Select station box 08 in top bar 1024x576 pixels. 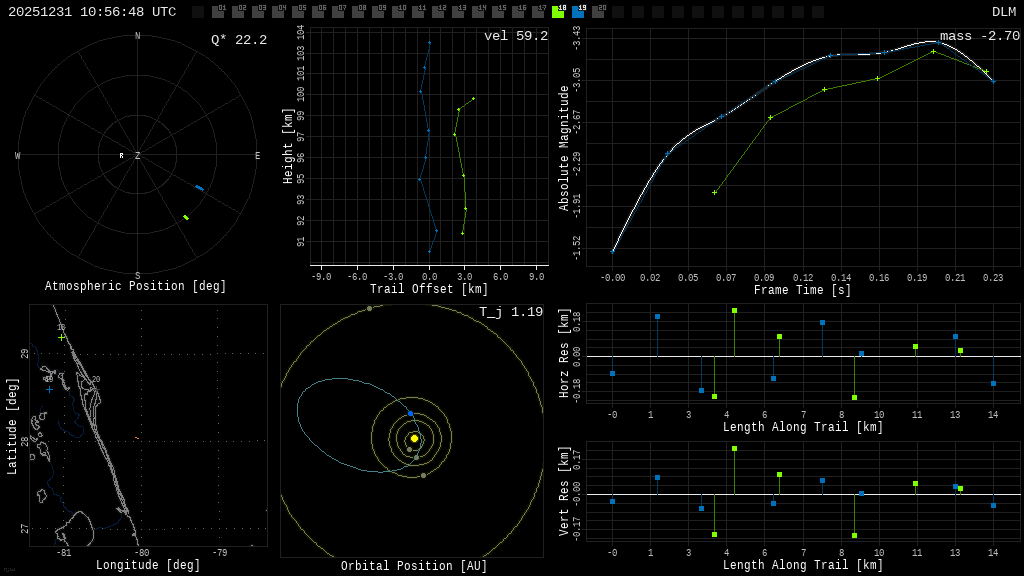point(358,12)
